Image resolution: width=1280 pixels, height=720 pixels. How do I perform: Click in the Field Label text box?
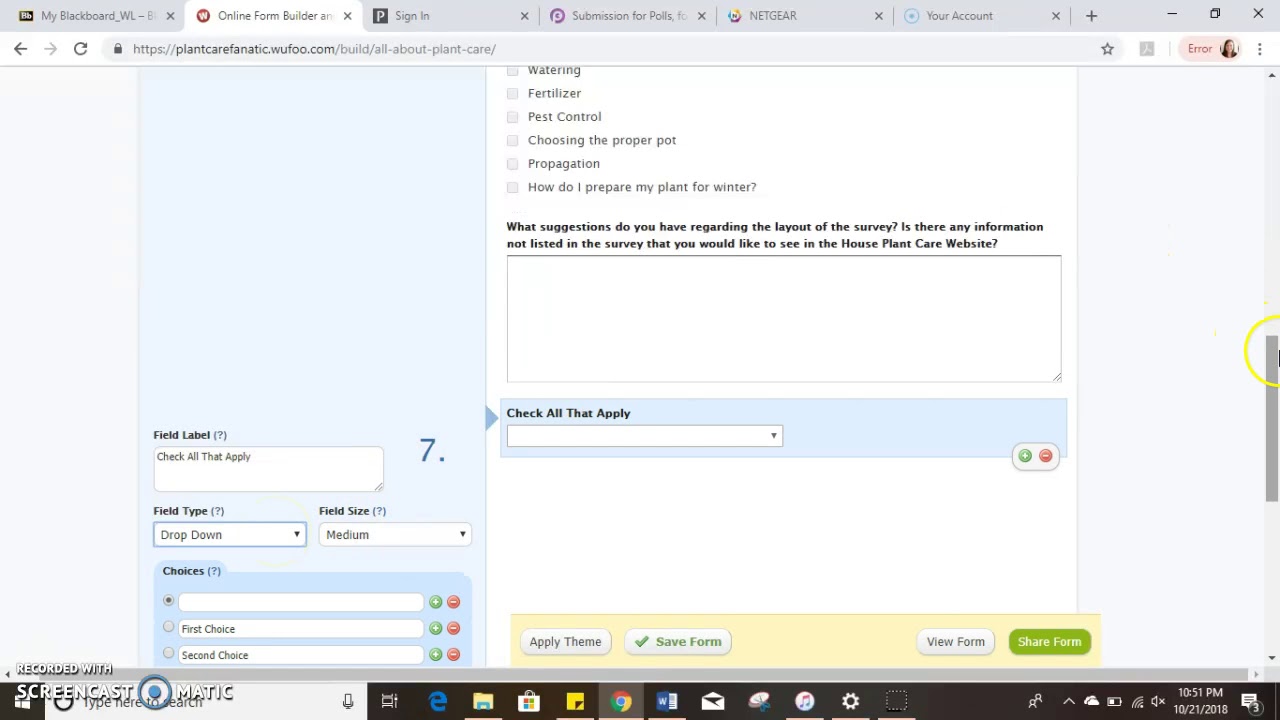point(268,469)
